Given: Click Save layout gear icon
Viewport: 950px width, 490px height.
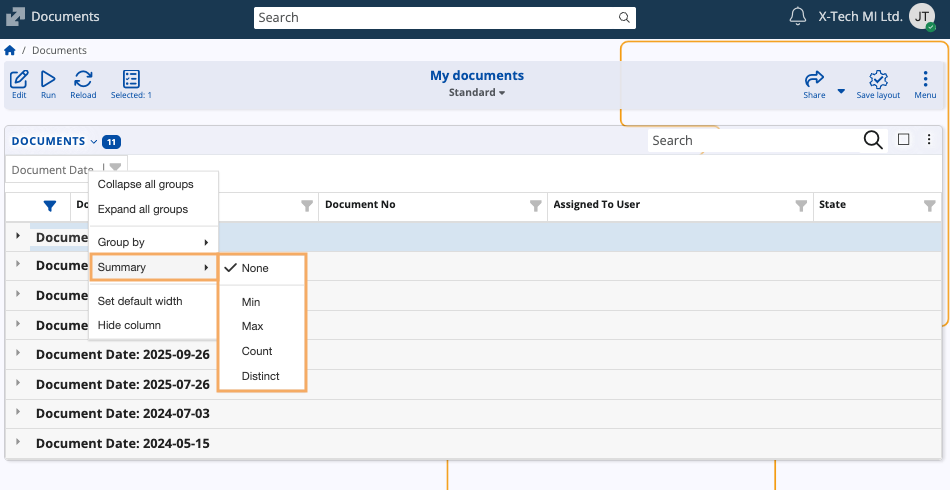Looking at the screenshot, I should pyautogui.click(x=878, y=79).
